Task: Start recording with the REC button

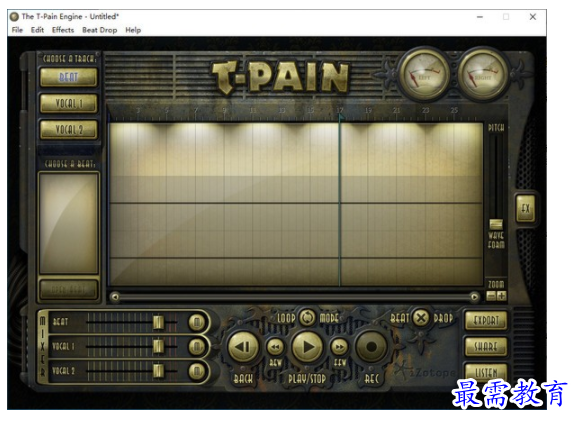Action: click(371, 347)
